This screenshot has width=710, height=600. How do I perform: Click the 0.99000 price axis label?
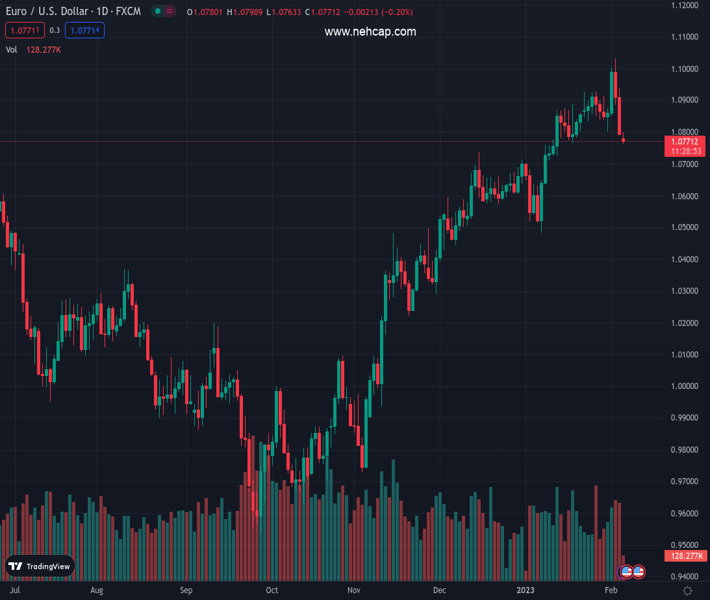point(685,418)
